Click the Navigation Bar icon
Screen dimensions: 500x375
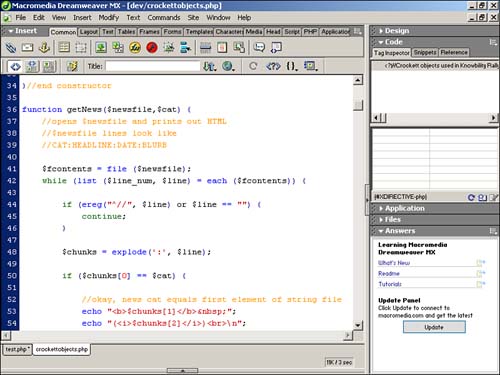coord(185,48)
